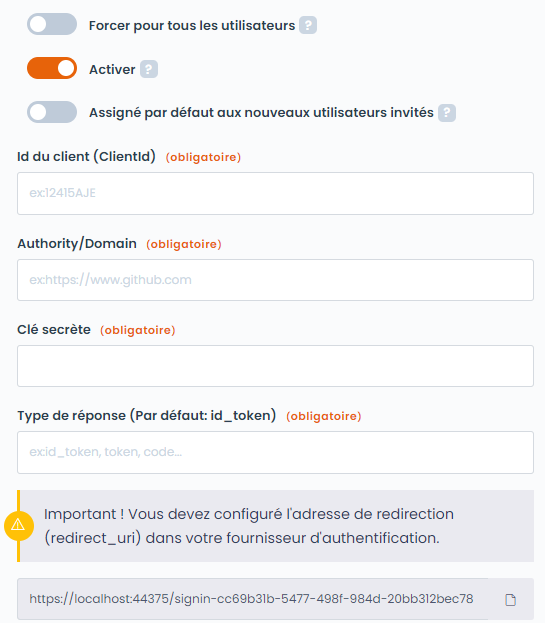This screenshot has width=545, height=623.
Task: Toggle Assigné par défaut aux nouveaux utilisateurs invités
Action: 52,112
